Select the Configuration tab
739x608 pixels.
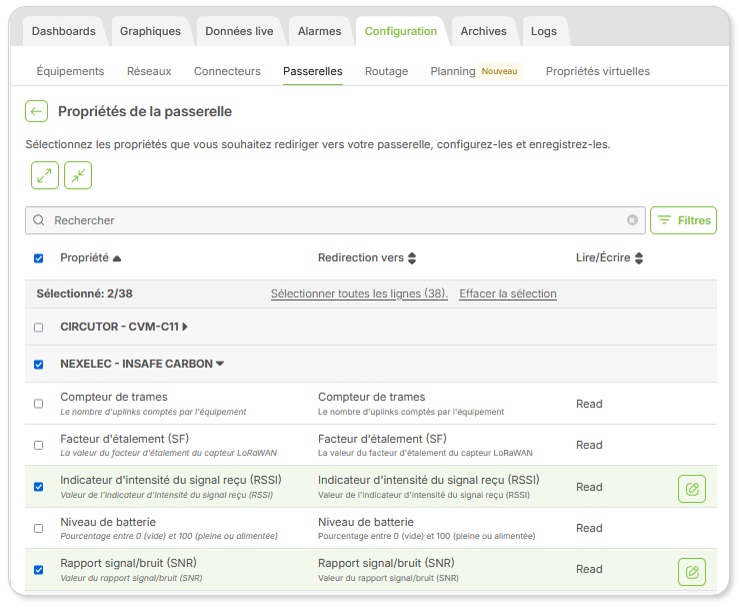coord(401,31)
